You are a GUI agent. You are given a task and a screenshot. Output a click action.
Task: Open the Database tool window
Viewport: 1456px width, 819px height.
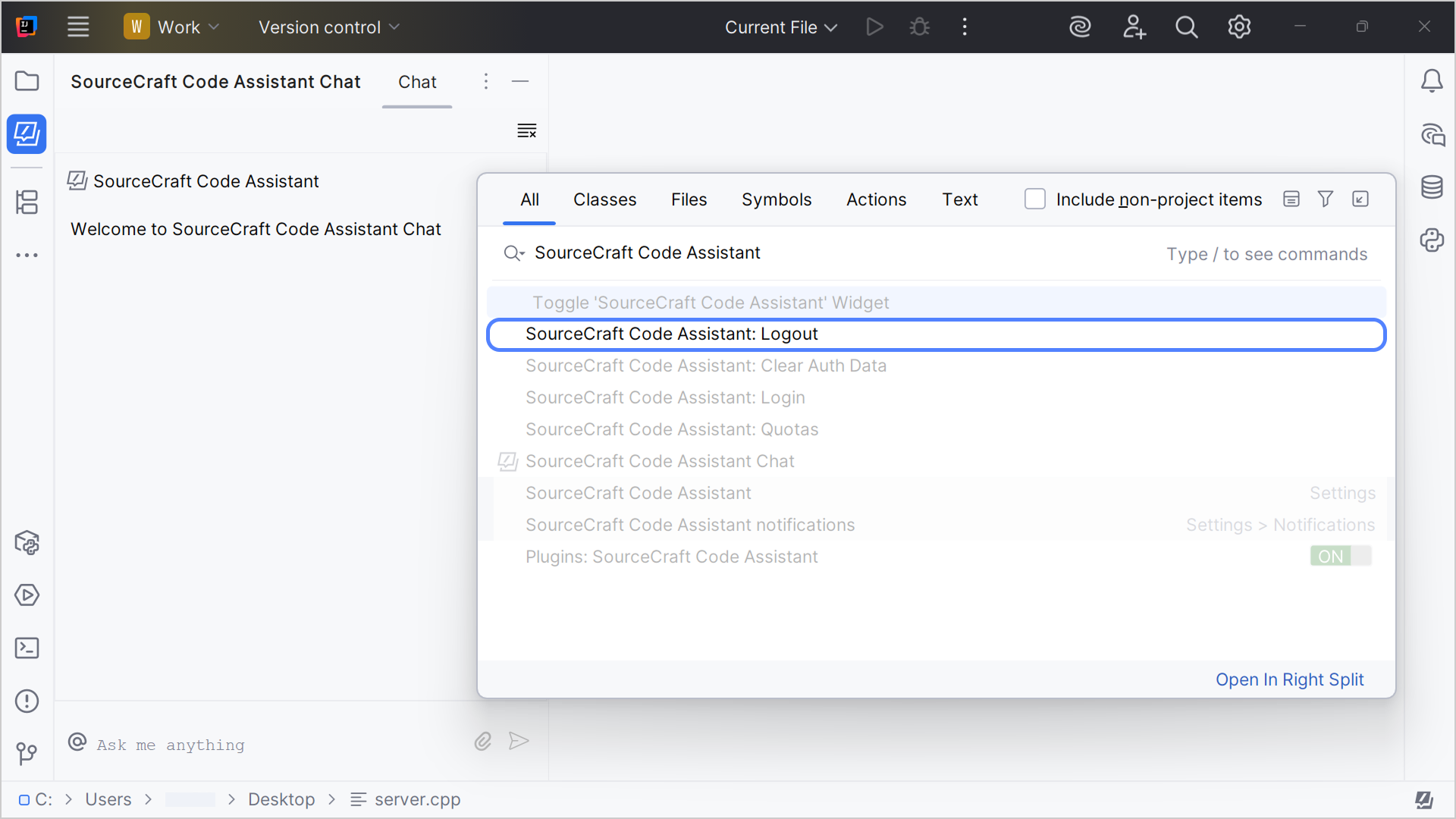[1432, 187]
